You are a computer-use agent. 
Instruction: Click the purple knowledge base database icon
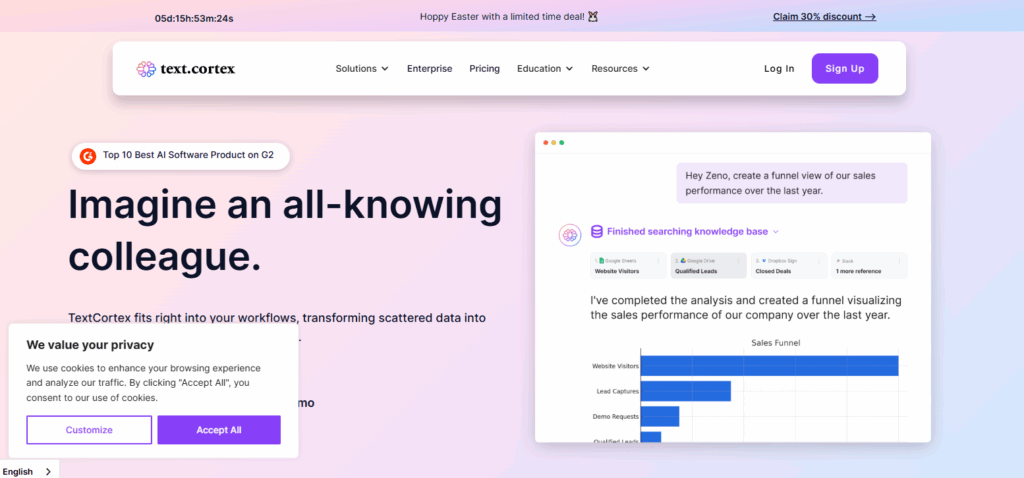click(597, 231)
